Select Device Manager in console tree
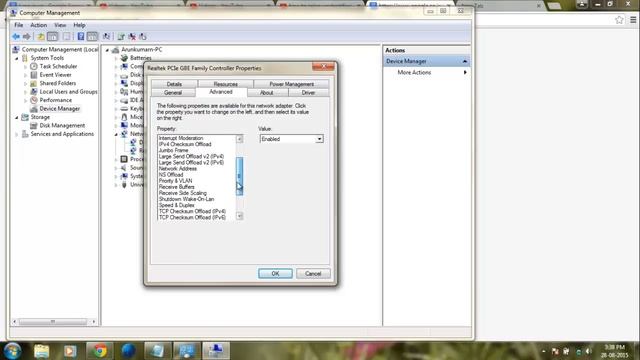 (60, 109)
